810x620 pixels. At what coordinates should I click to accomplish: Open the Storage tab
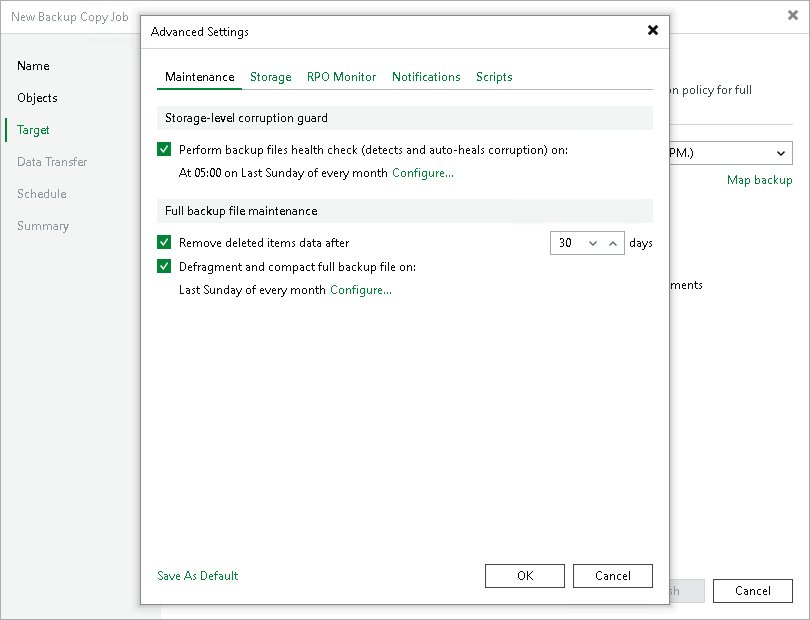271,77
